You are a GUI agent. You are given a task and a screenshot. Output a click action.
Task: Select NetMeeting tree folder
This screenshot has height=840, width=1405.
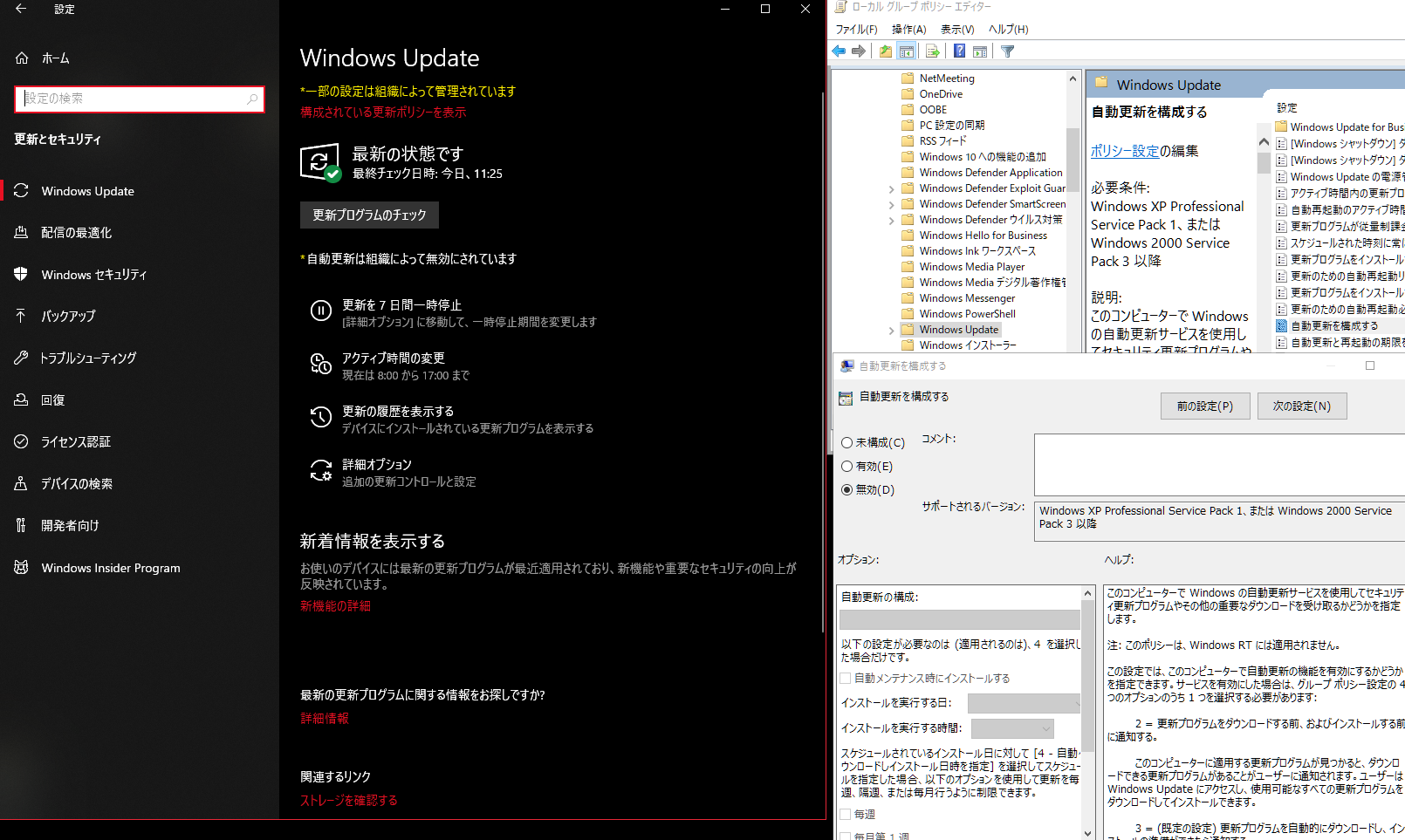point(947,79)
